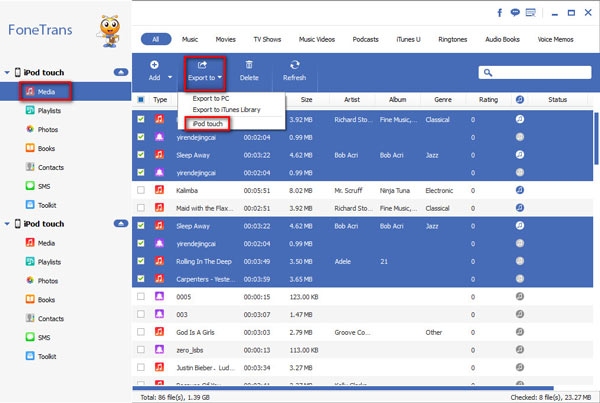Screen dimensions: 600x403
Task: Toggle the select-all checkbox in header
Action: click(141, 100)
